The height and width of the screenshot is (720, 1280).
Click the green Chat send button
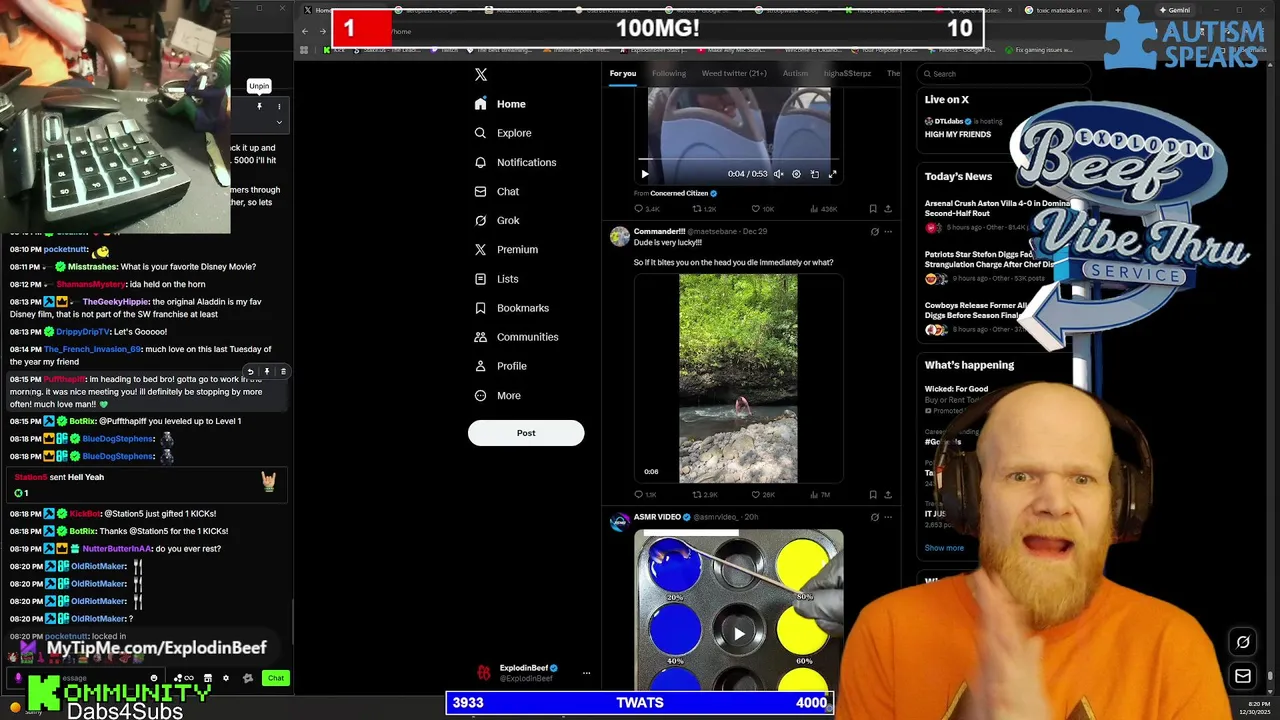pos(276,678)
